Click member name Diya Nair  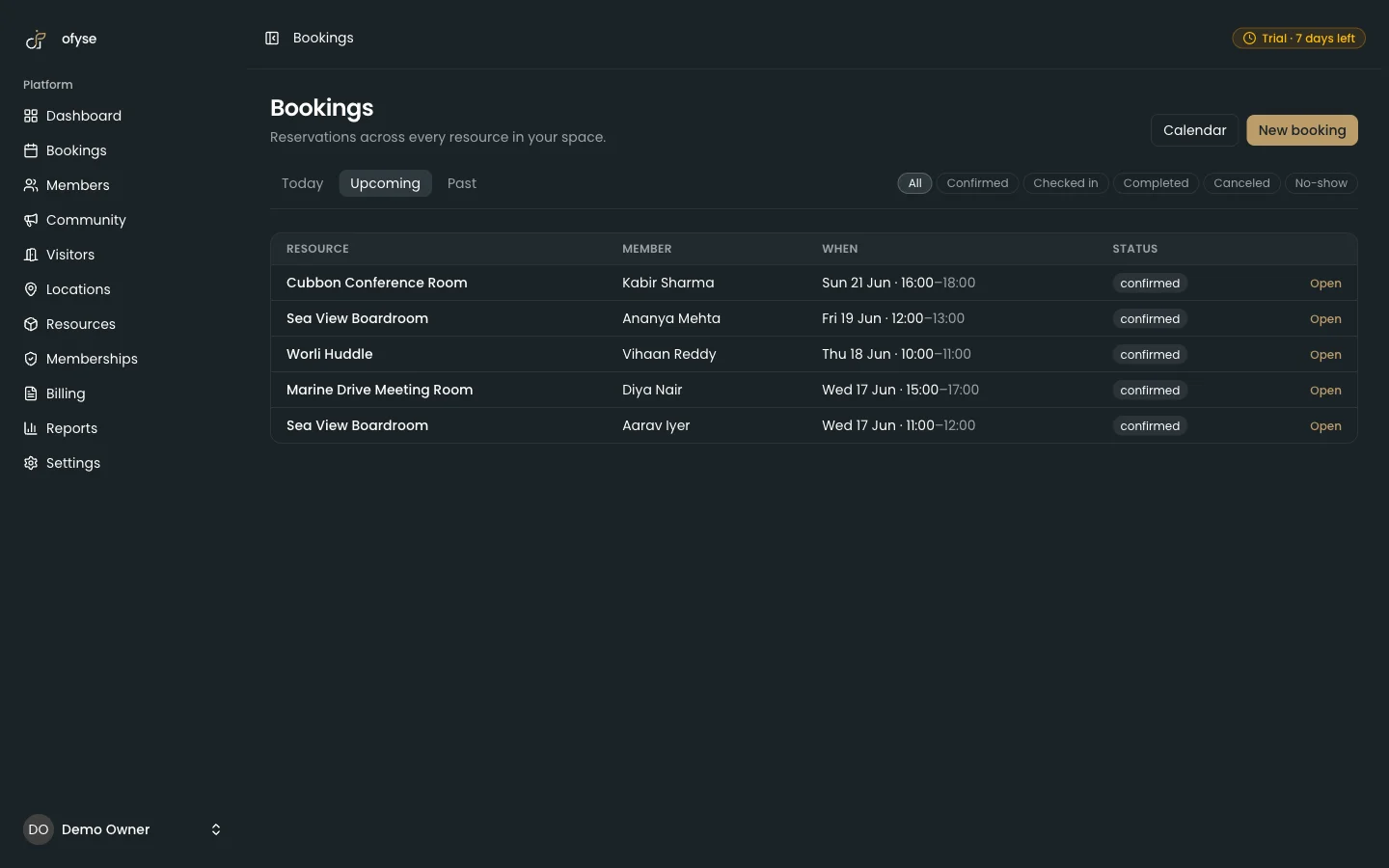point(652,390)
